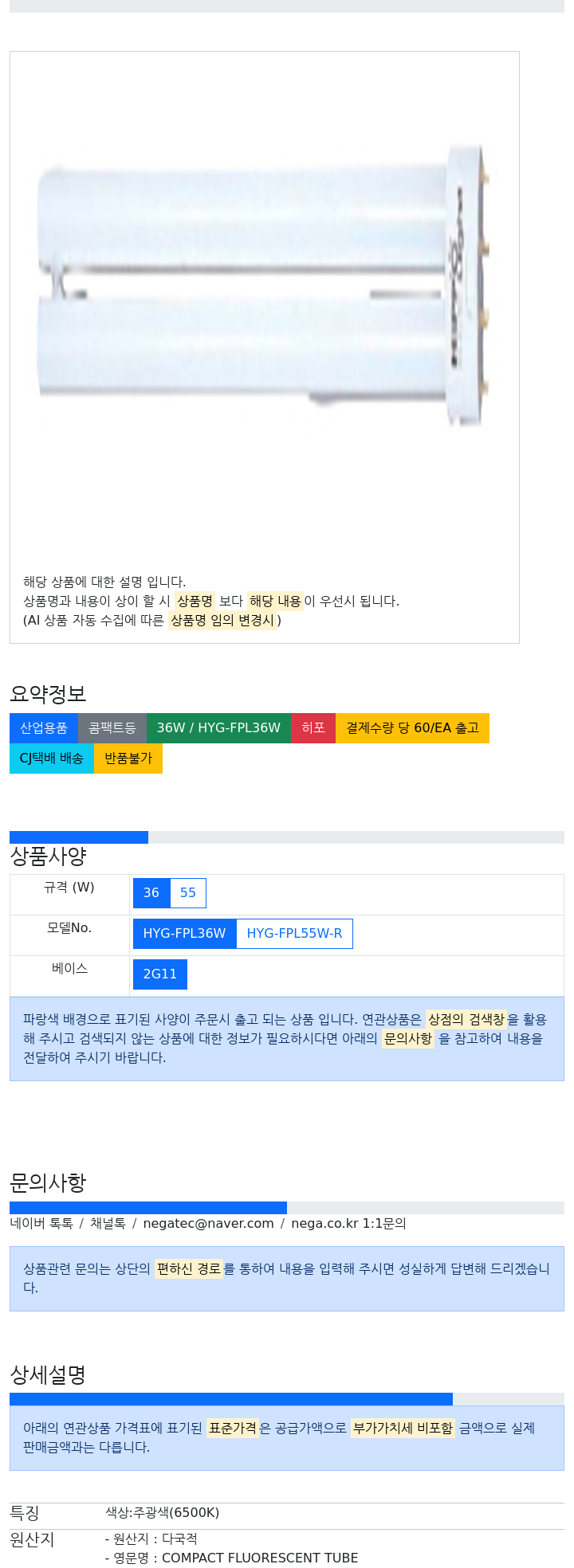The width and height of the screenshot is (574, 1568).
Task: Open the 네이버 톡톡 inquiry link
Action: pyautogui.click(x=41, y=1224)
